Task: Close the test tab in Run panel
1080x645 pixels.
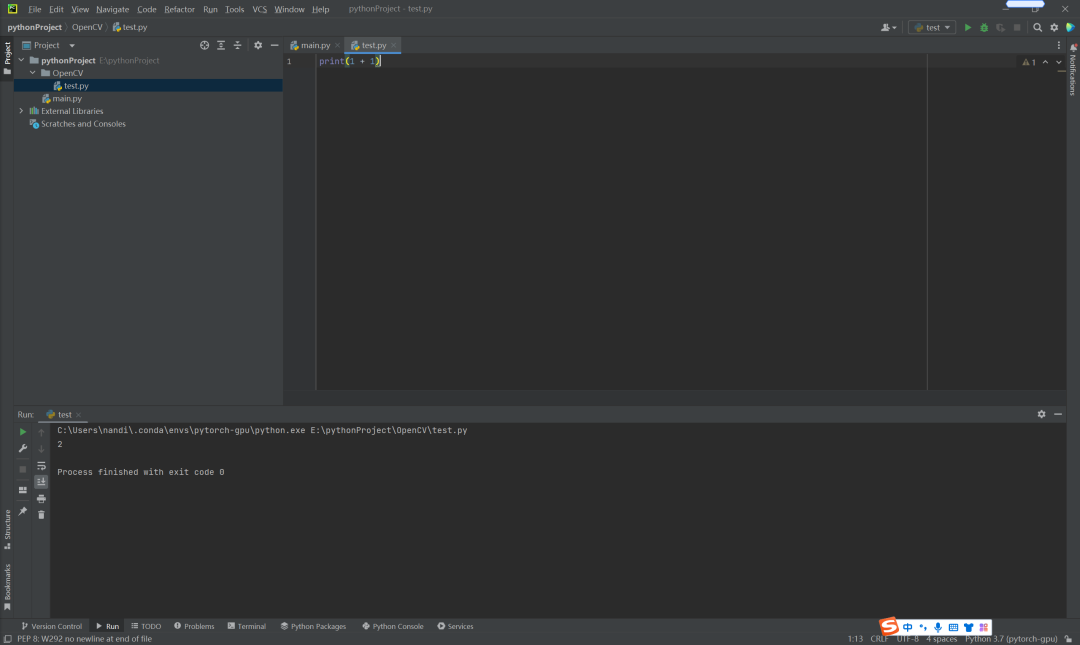Action: [79, 415]
